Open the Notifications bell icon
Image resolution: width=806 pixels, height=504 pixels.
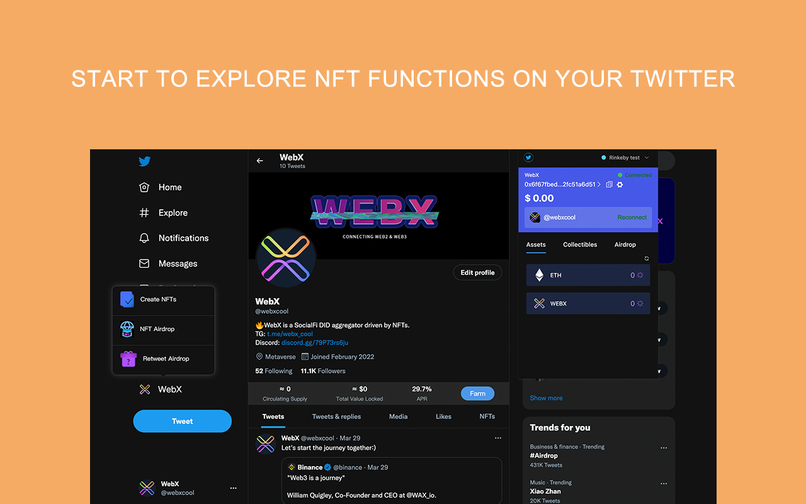pos(144,238)
